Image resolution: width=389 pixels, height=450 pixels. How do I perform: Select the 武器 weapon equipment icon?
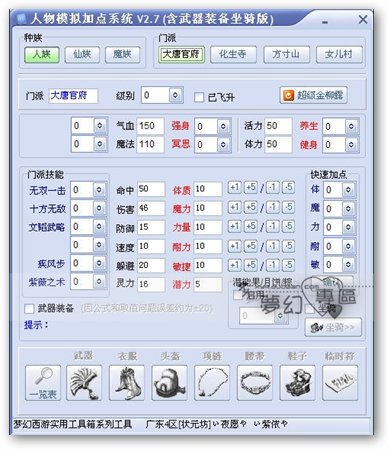(x=84, y=383)
